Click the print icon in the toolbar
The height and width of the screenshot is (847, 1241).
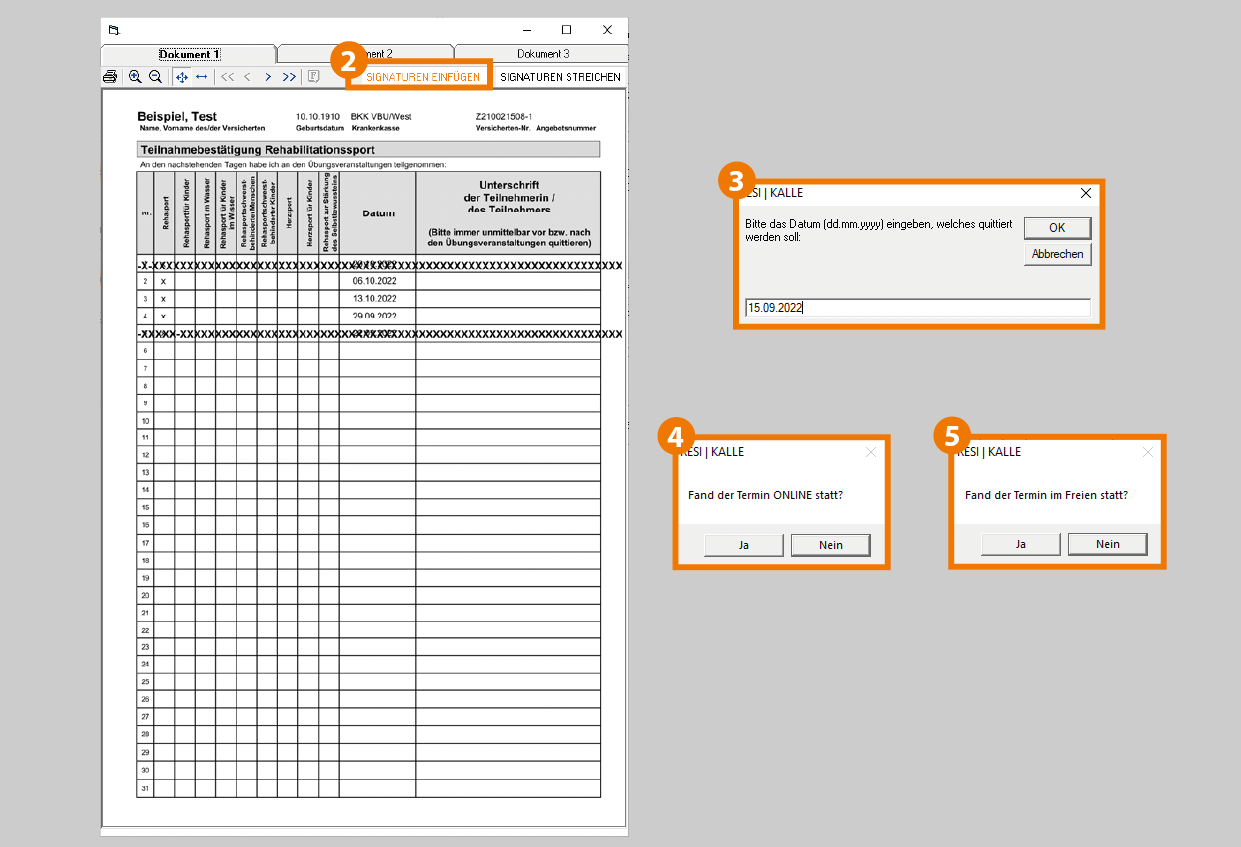point(110,77)
